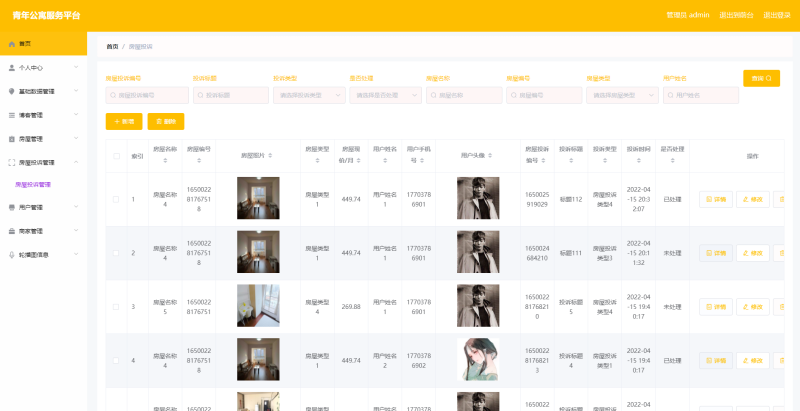
Task: Click the home icon beside 首页 in sidebar
Action: 11,44
